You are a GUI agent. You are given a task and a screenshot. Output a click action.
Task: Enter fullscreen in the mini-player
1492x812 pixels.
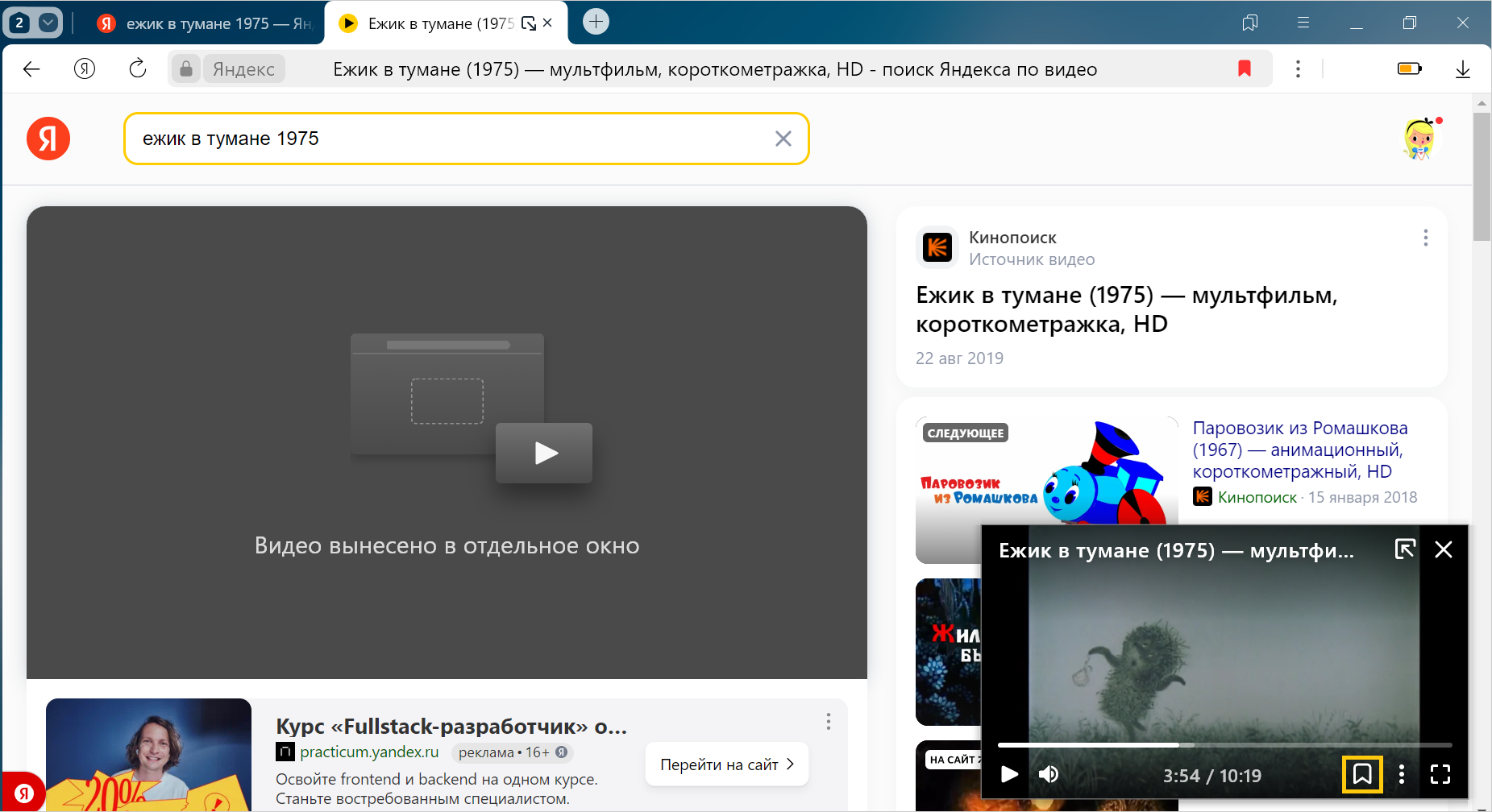[1440, 775]
